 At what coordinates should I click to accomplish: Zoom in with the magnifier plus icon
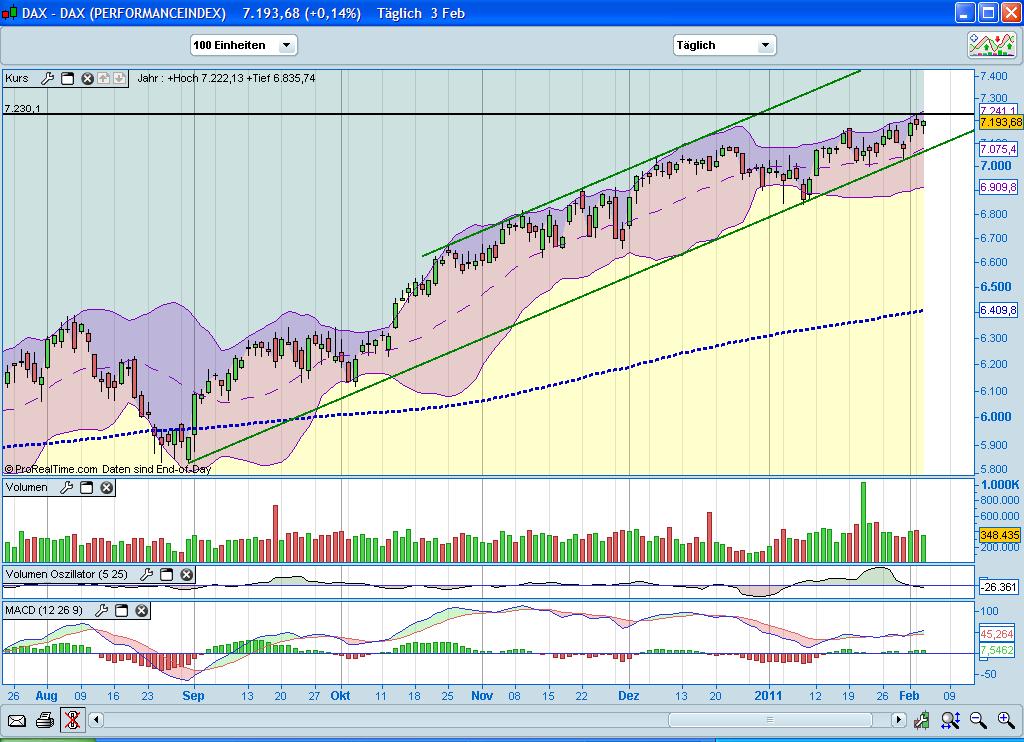click(x=1005, y=719)
